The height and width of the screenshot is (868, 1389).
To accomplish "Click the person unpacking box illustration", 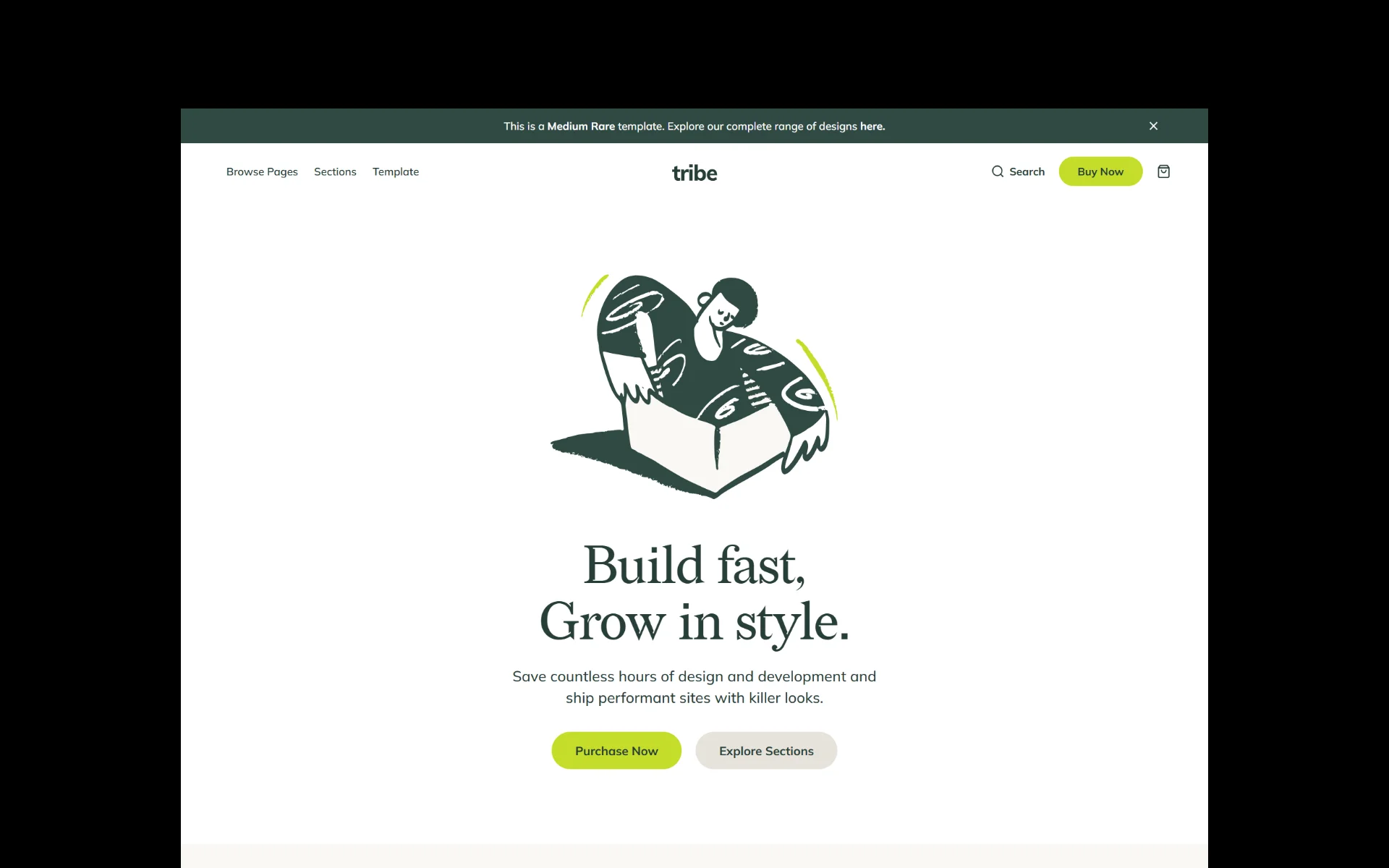I will click(694, 386).
